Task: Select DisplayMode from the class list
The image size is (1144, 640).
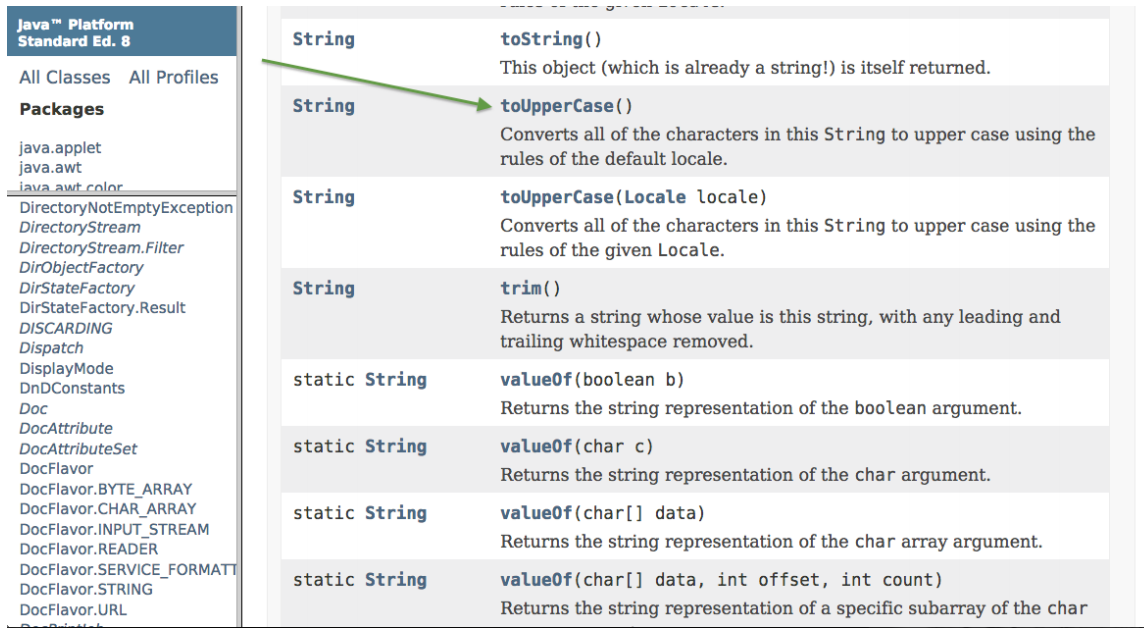Action: pyautogui.click(x=66, y=368)
